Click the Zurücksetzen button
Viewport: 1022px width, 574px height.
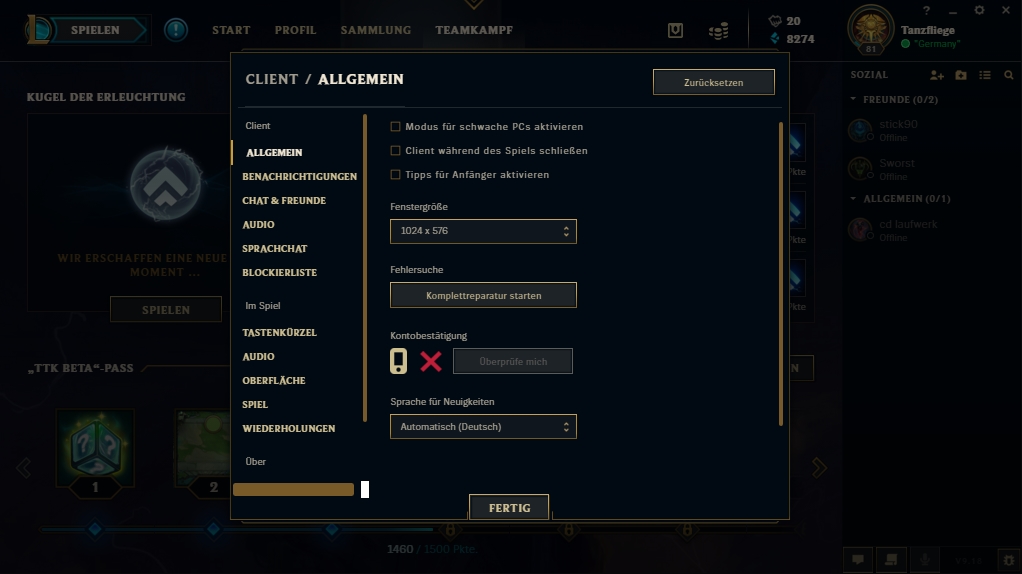[714, 82]
